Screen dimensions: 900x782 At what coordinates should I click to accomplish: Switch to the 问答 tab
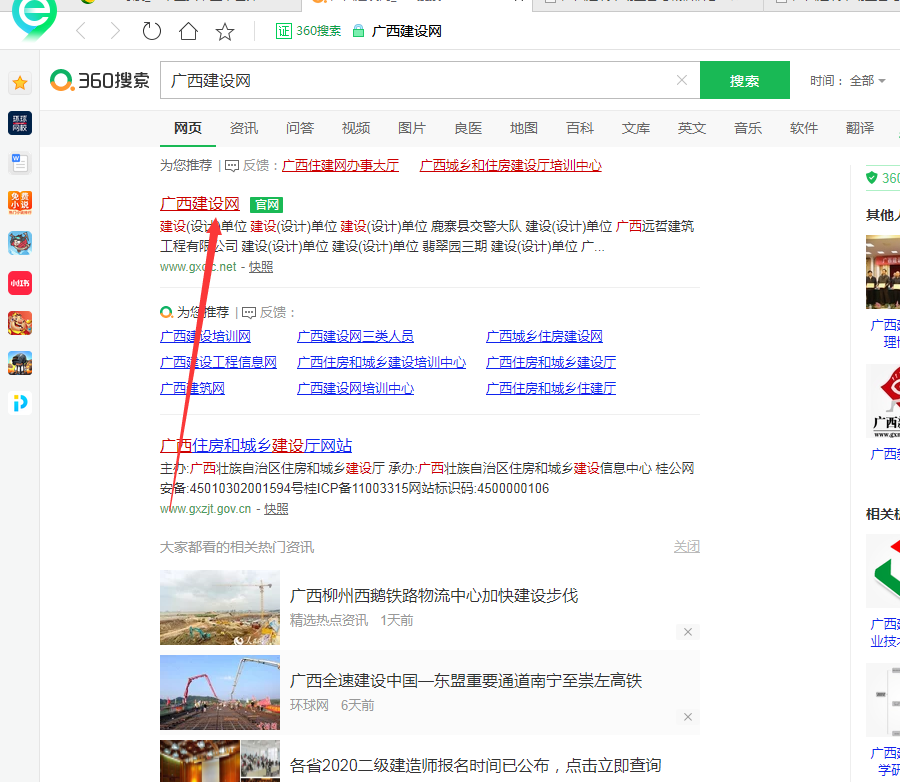300,128
